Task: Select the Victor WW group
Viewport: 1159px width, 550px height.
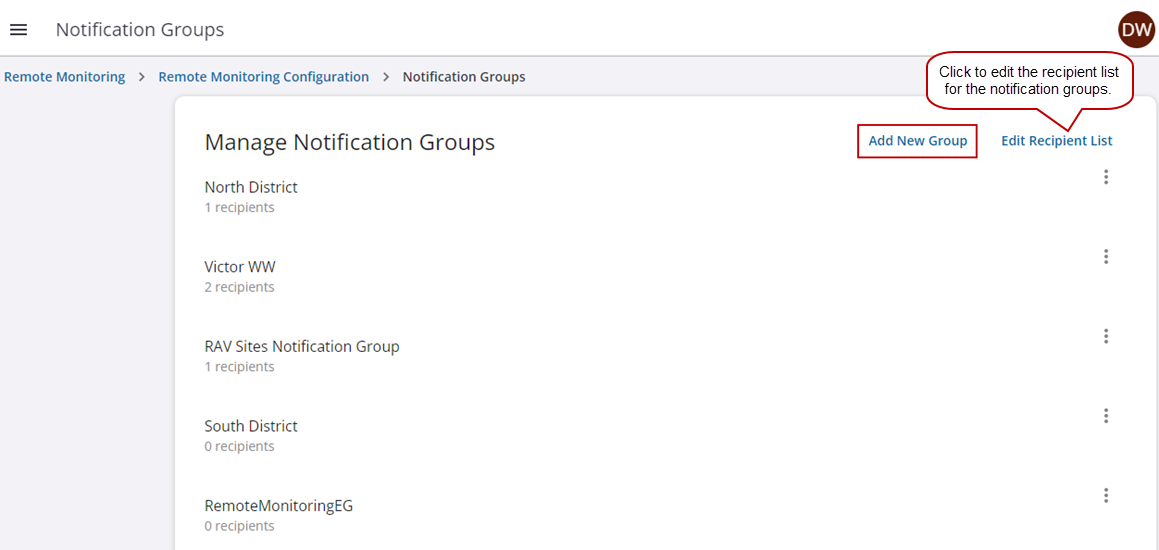Action: pos(240,267)
